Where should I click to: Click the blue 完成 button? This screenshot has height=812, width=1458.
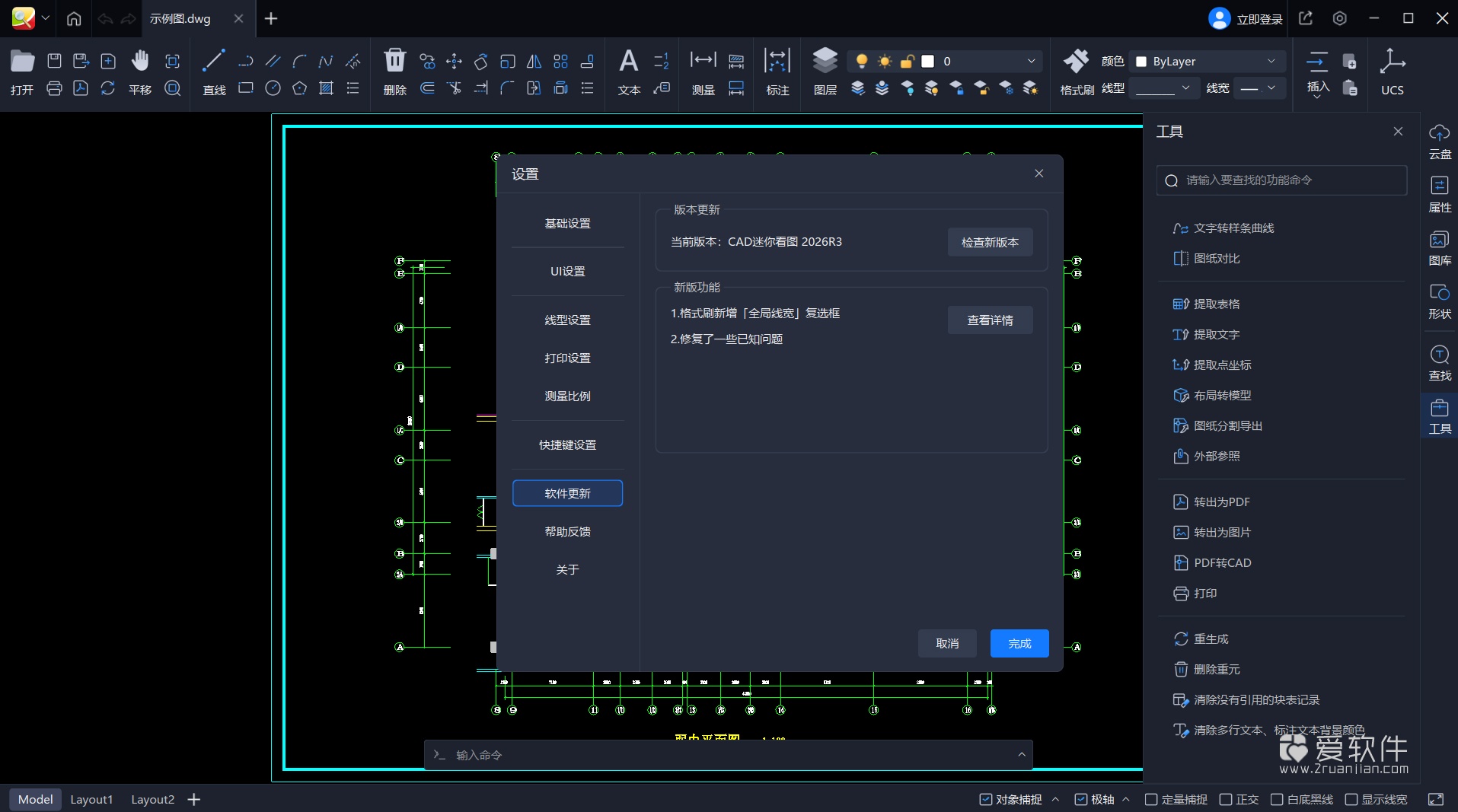click(x=1019, y=643)
